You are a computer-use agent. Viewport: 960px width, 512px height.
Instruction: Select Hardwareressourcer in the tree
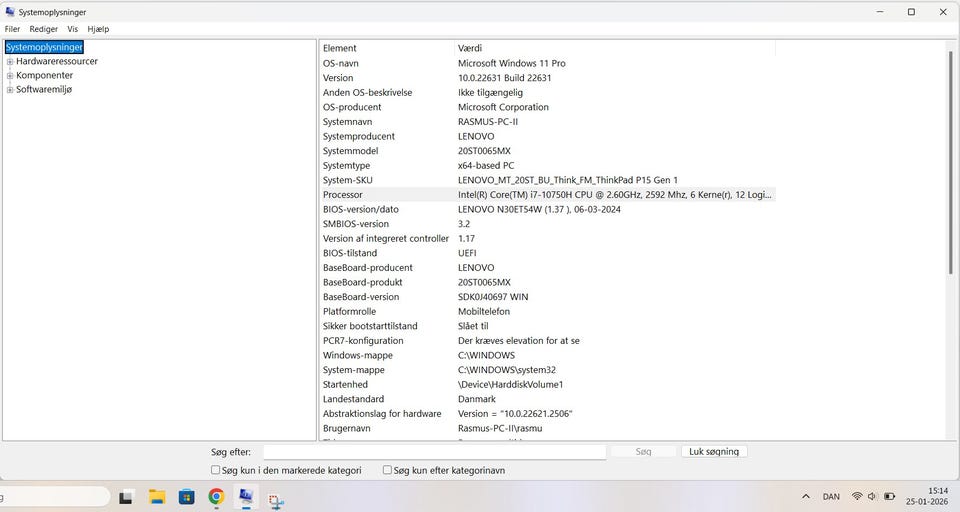(57, 61)
